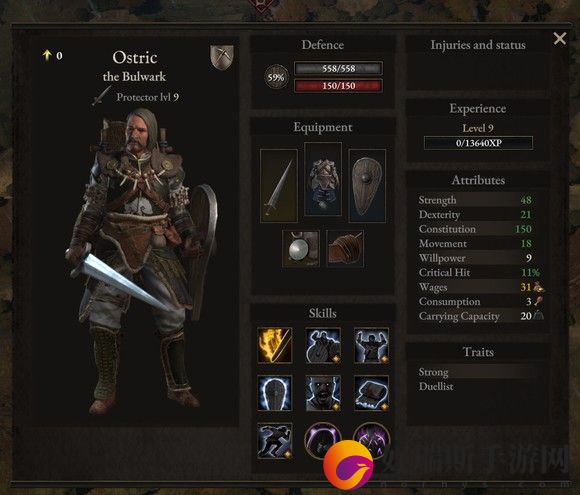Click the 59% defence badge
Viewport: 580px width, 495px height.
coord(276,77)
